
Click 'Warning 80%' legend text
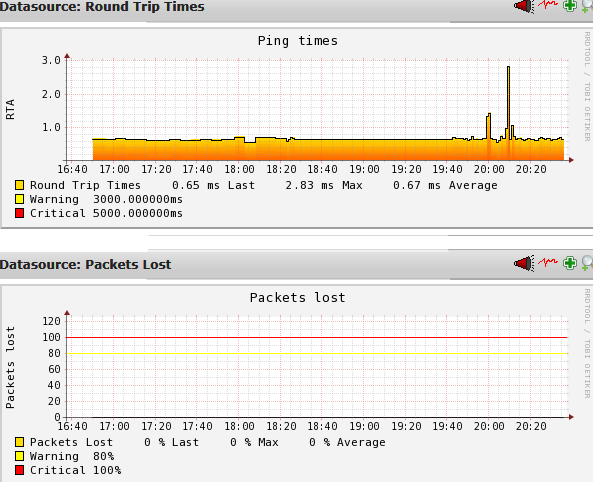72,456
